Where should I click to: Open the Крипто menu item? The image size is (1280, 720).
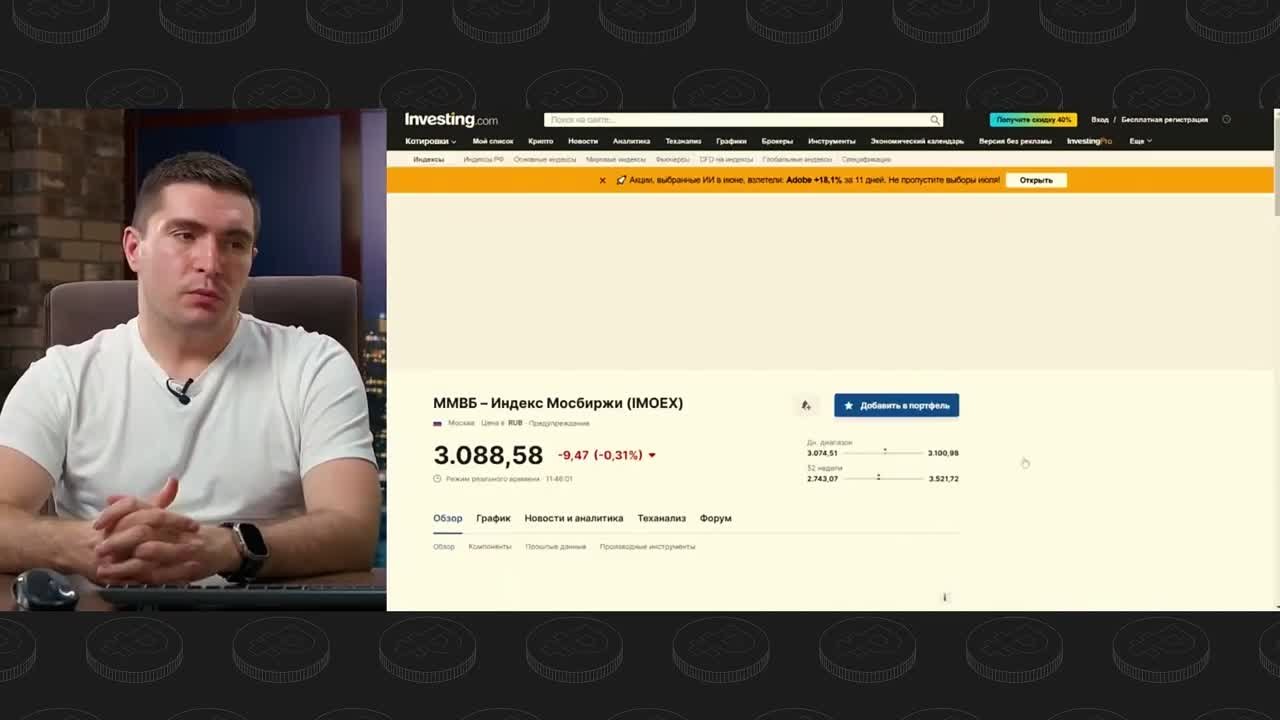(540, 141)
